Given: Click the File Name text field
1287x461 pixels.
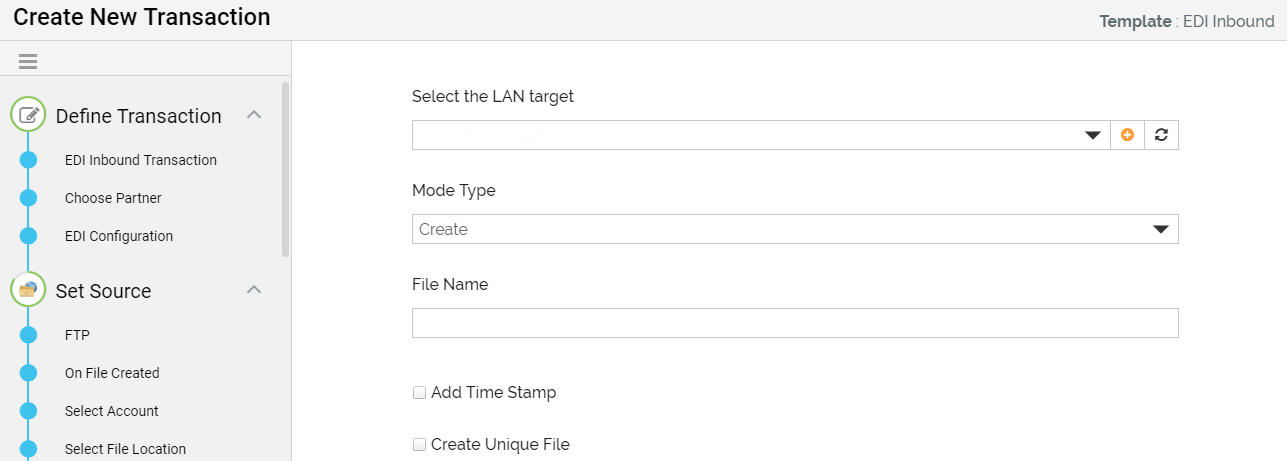Looking at the screenshot, I should 795,323.
